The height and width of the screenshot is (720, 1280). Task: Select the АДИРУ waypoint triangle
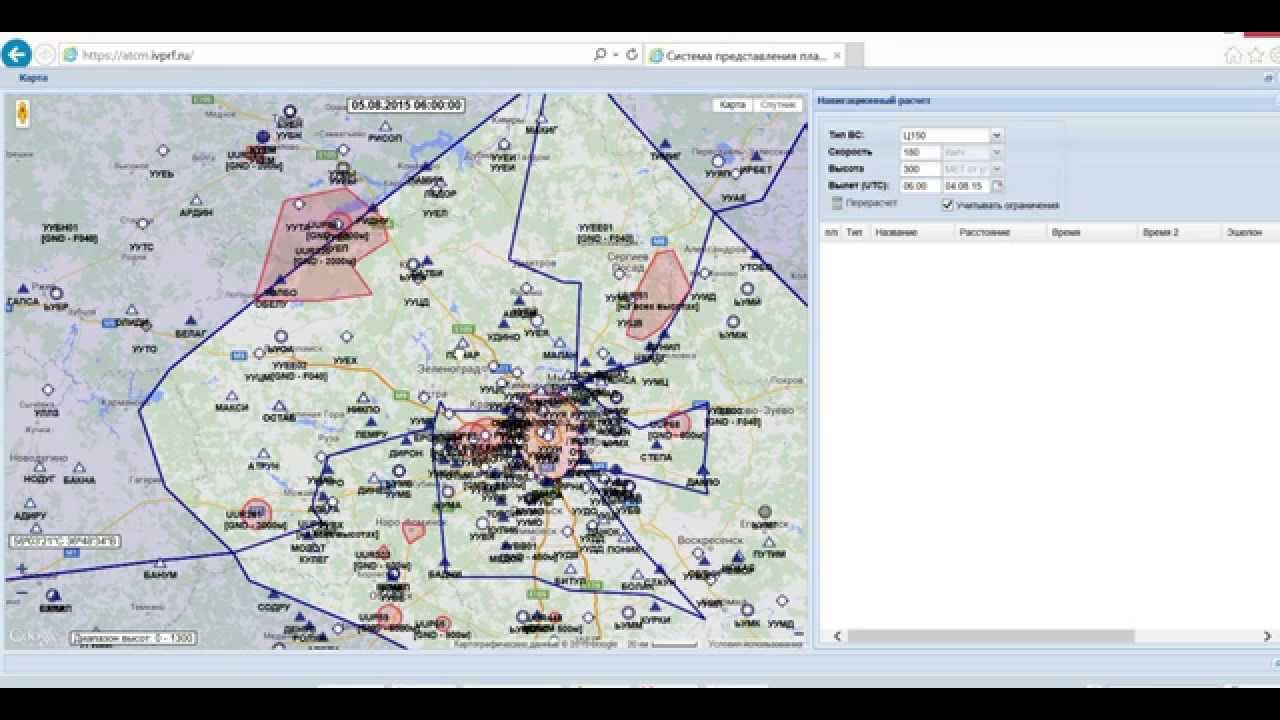[30, 504]
